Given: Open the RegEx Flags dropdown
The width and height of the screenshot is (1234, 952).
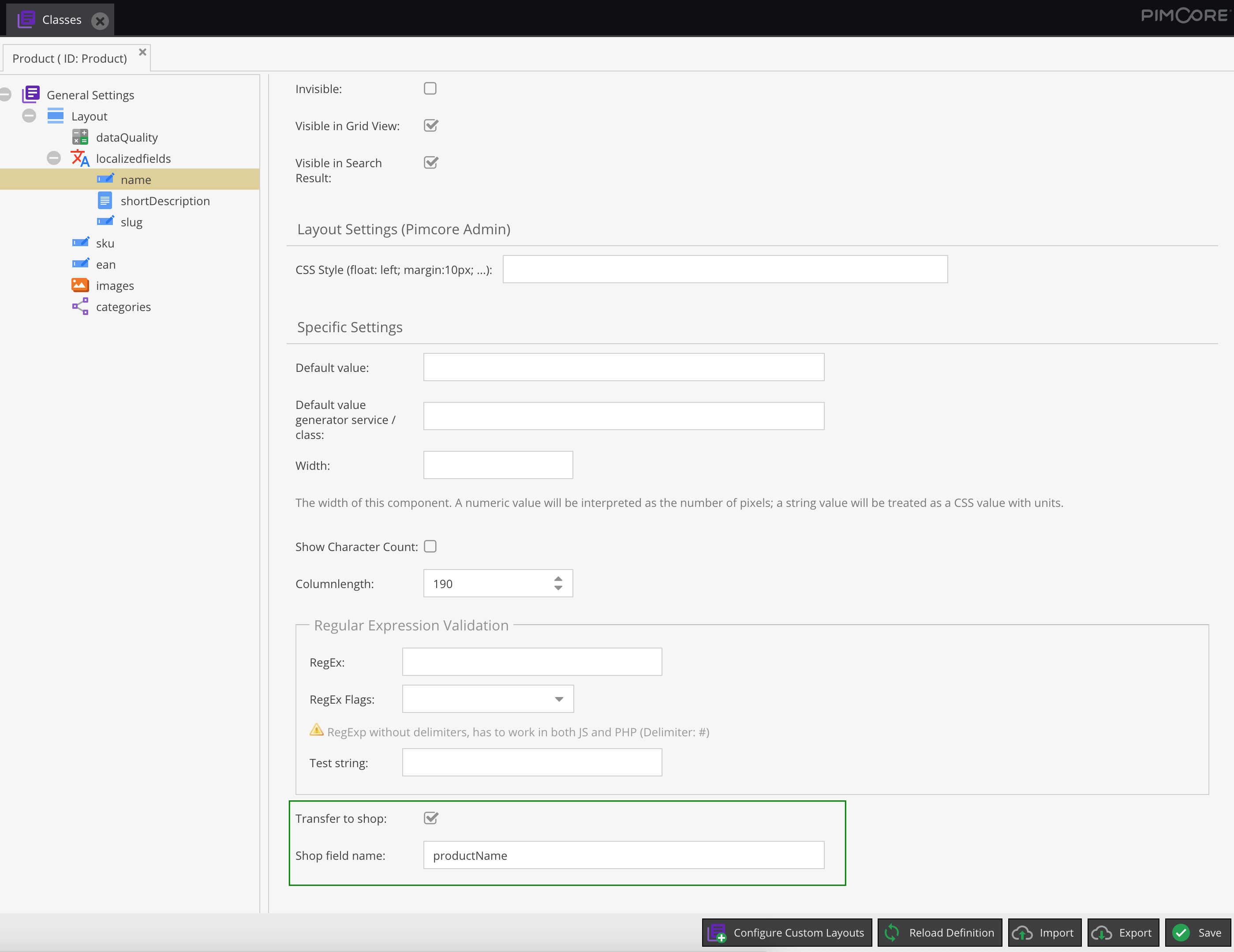Looking at the screenshot, I should (559, 699).
